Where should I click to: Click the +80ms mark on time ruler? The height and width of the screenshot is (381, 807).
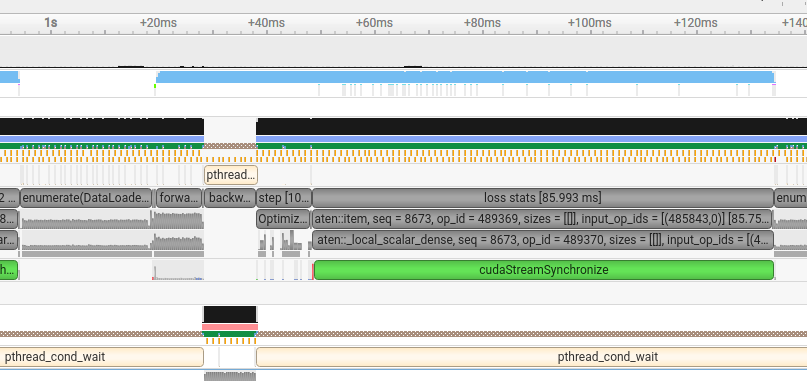click(x=482, y=23)
